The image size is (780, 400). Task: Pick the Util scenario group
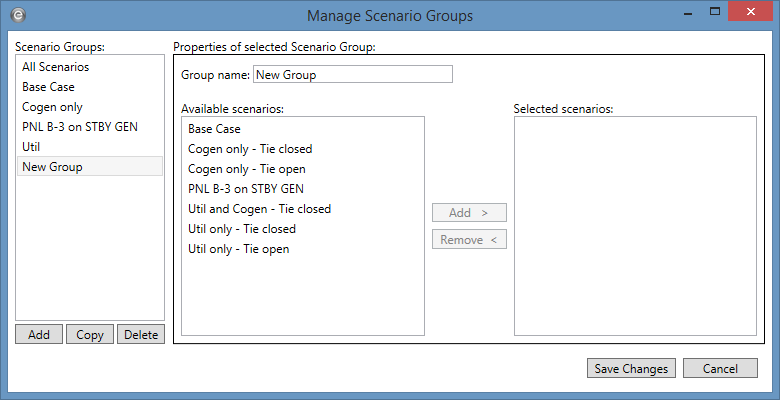click(31, 147)
